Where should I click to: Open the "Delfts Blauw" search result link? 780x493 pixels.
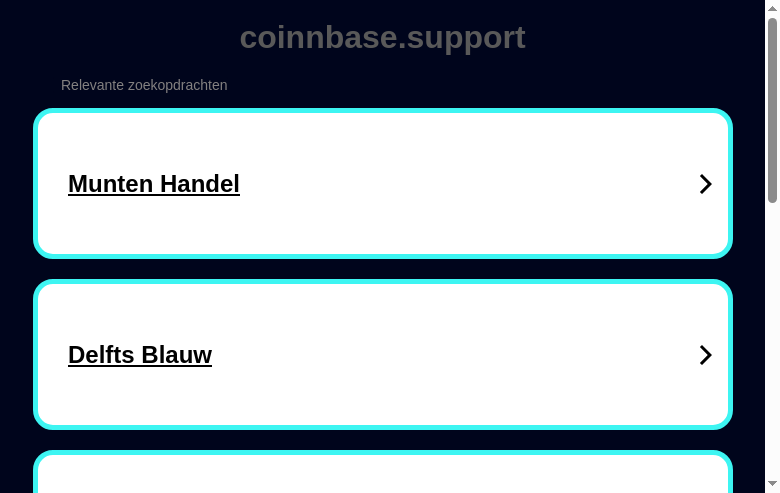(140, 355)
